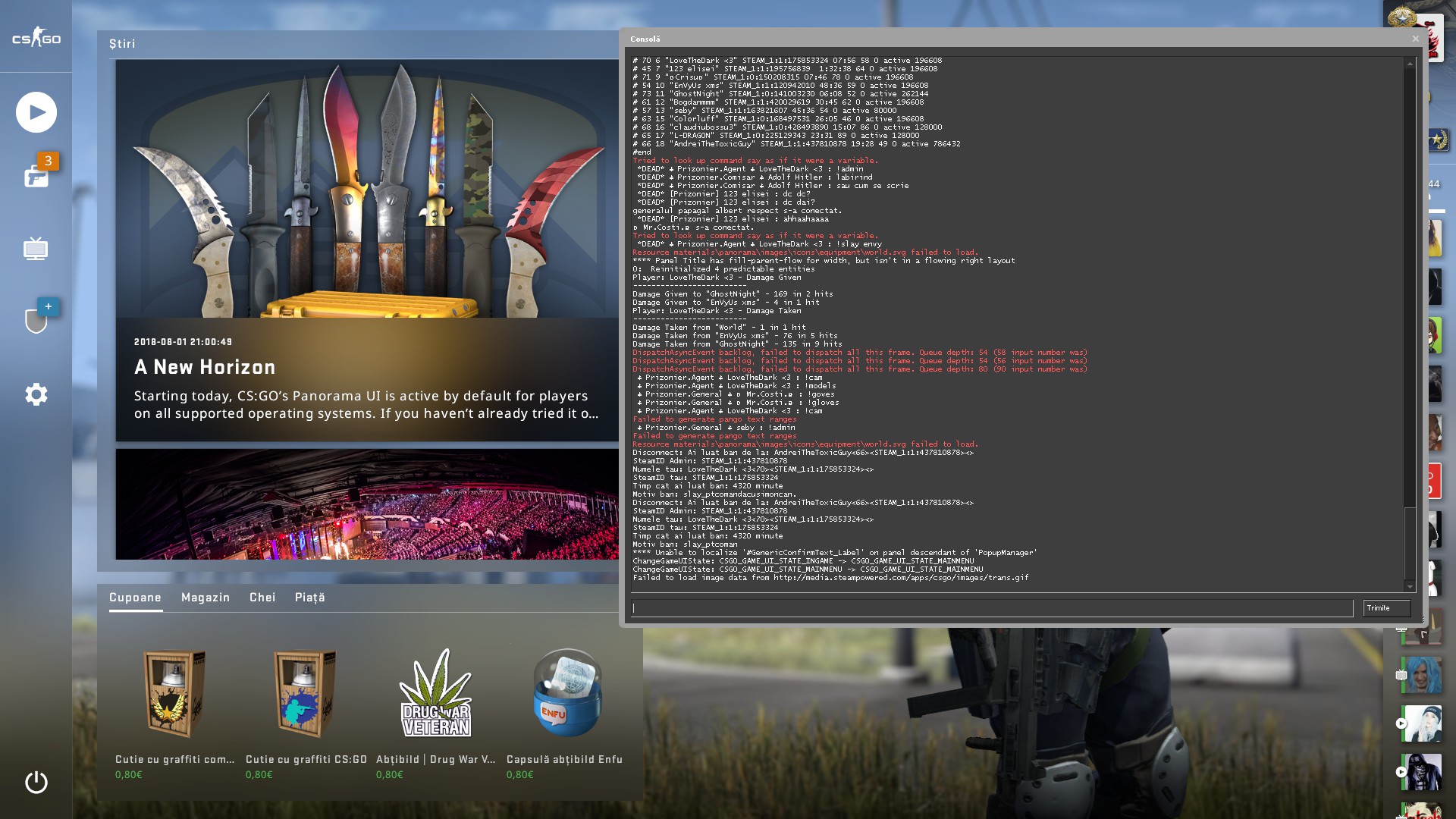This screenshot has height=819, width=1456.
Task: Open the settings gear icon
Action: (x=36, y=394)
